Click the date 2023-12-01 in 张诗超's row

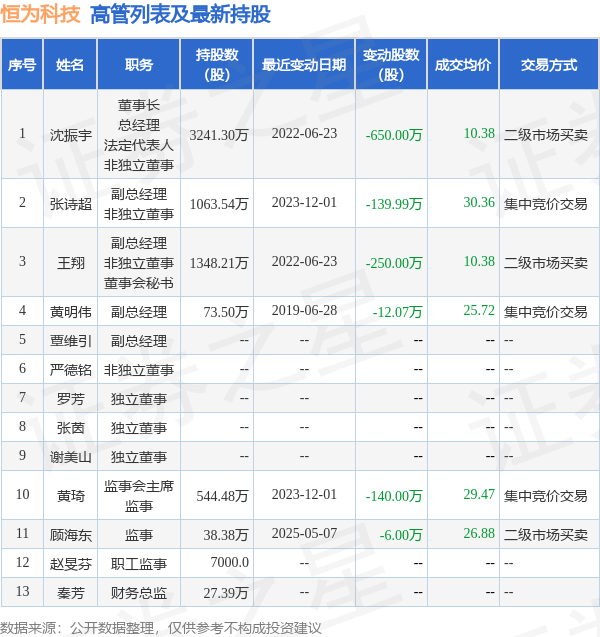point(304,202)
